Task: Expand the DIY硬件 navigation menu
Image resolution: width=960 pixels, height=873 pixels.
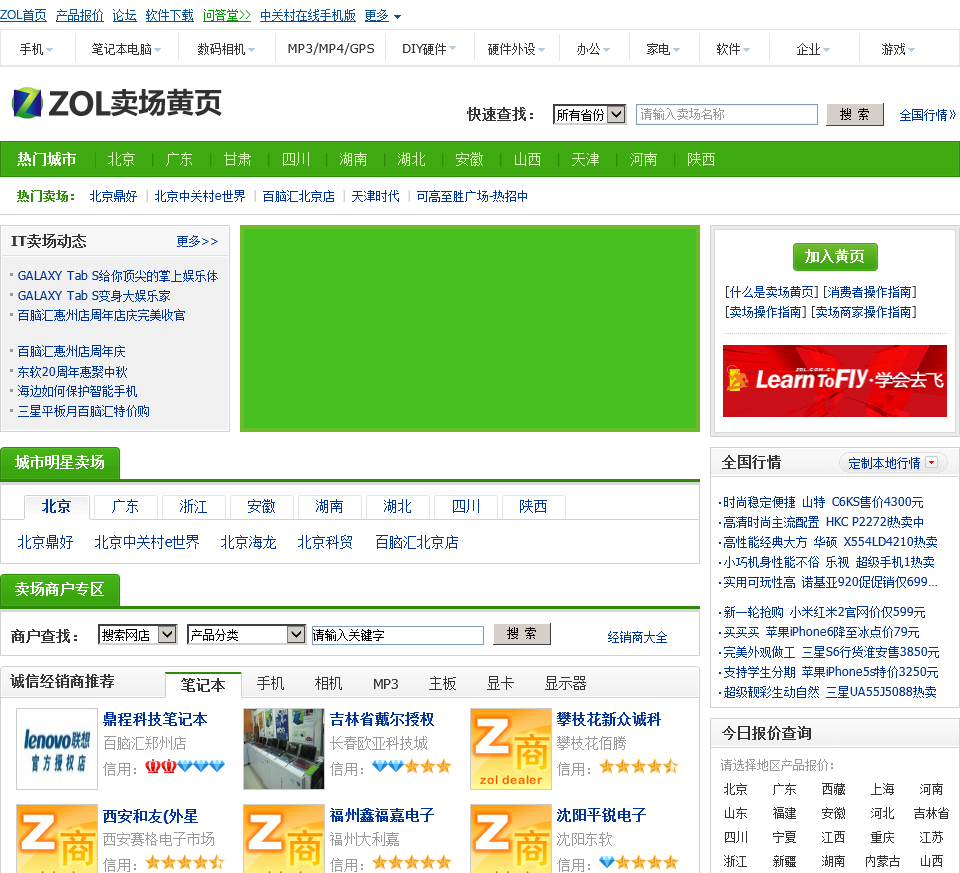Action: point(429,49)
